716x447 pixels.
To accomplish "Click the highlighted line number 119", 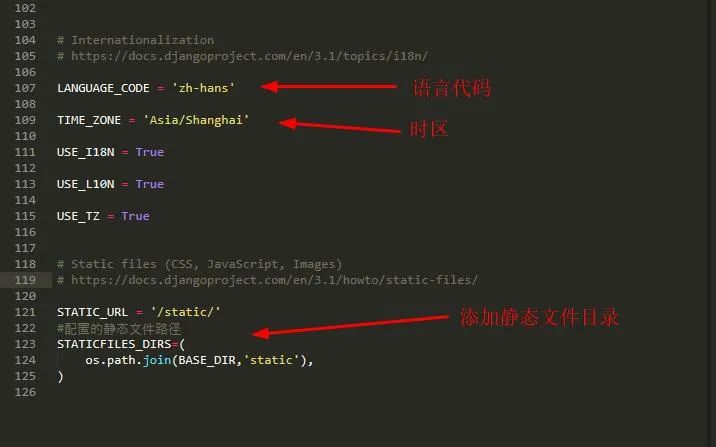I will click(25, 280).
